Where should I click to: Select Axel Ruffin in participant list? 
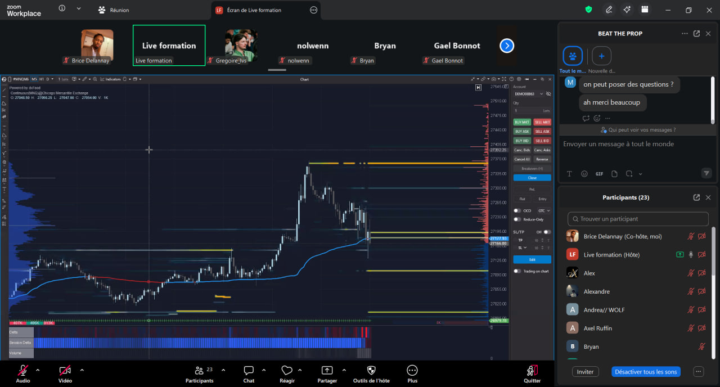pyautogui.click(x=637, y=328)
